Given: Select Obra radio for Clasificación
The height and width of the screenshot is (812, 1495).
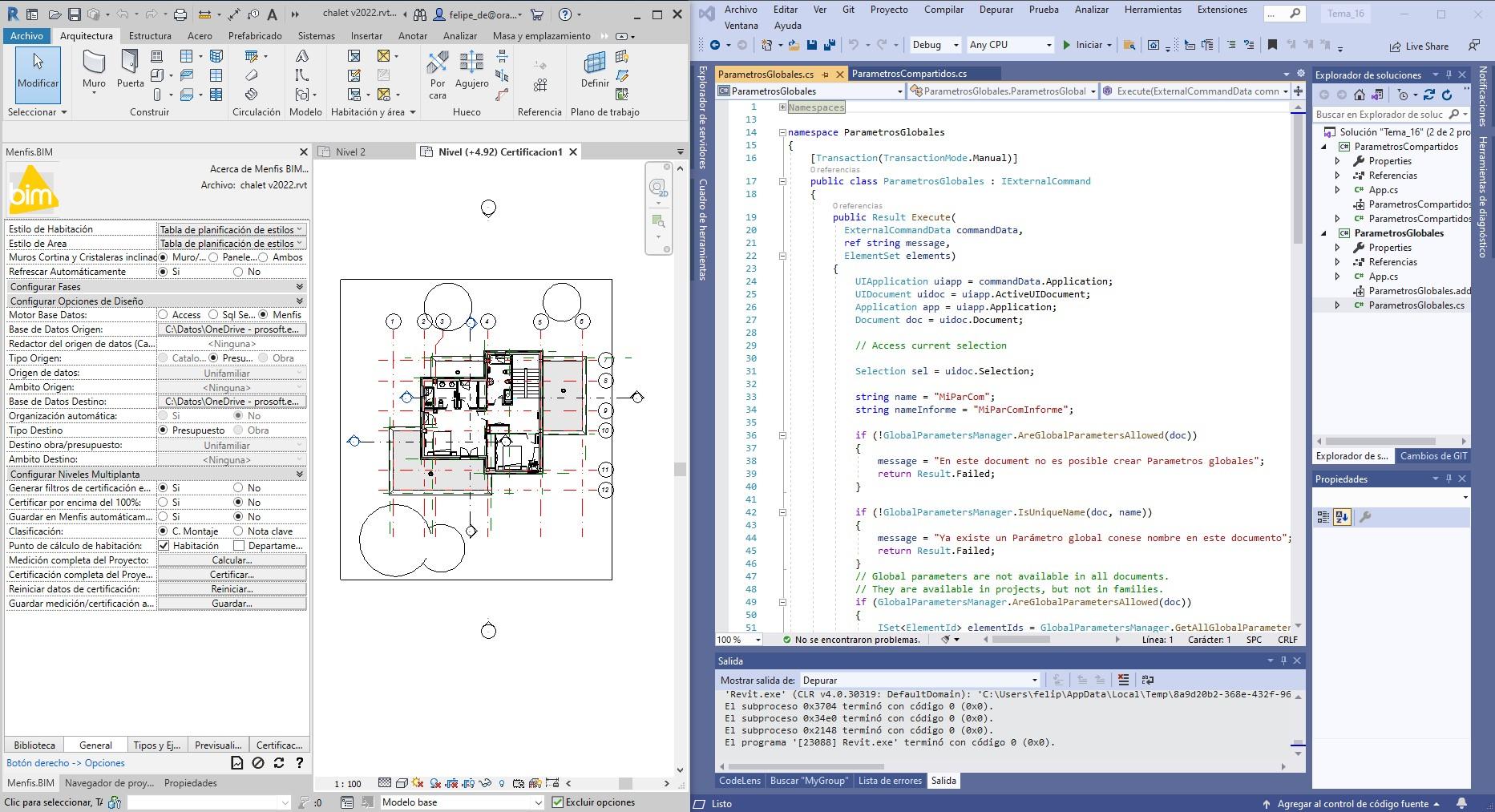Looking at the screenshot, I should click(x=237, y=430).
